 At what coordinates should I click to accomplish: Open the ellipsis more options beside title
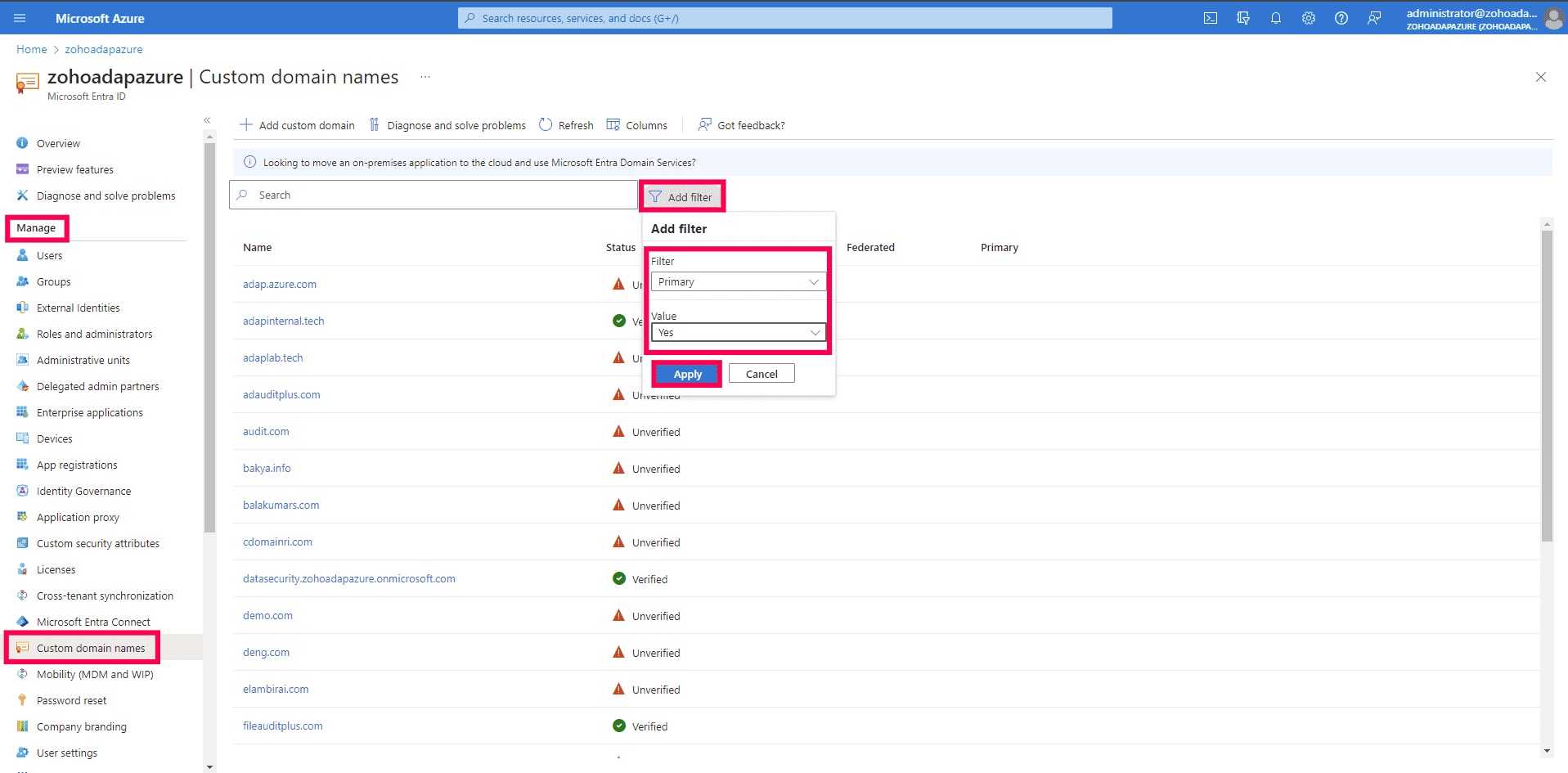point(425,77)
